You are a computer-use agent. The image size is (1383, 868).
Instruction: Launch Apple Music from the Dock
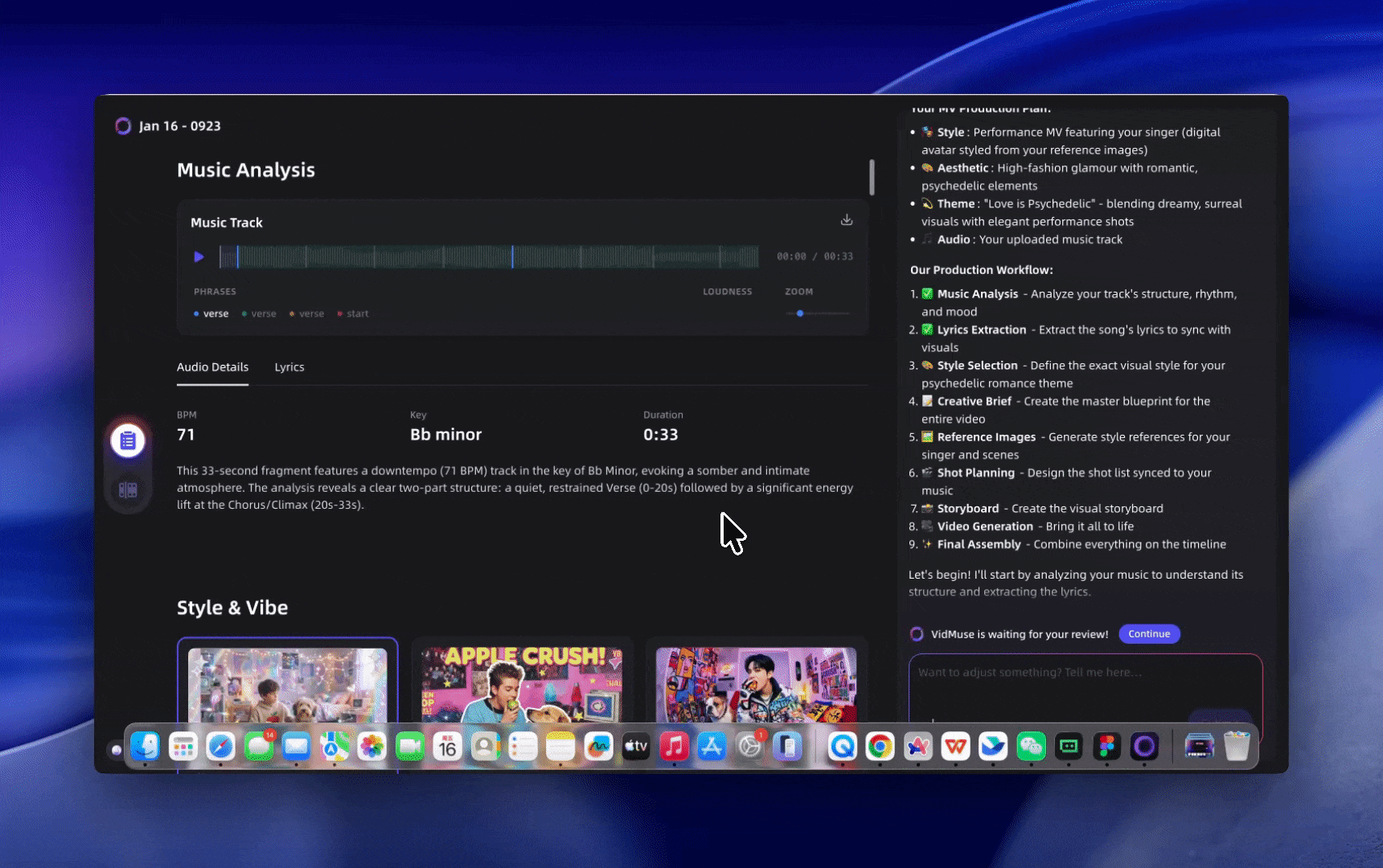coord(674,746)
